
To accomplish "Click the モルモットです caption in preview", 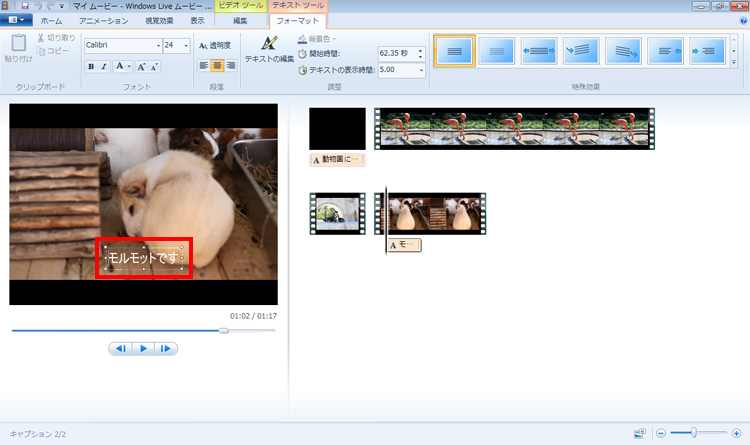I will pos(144,258).
